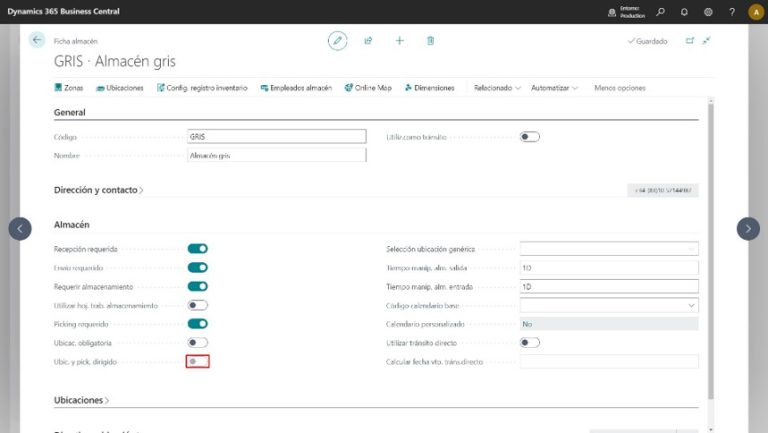Expand the Ubicaciones section
The width and height of the screenshot is (768, 433).
click(81, 400)
